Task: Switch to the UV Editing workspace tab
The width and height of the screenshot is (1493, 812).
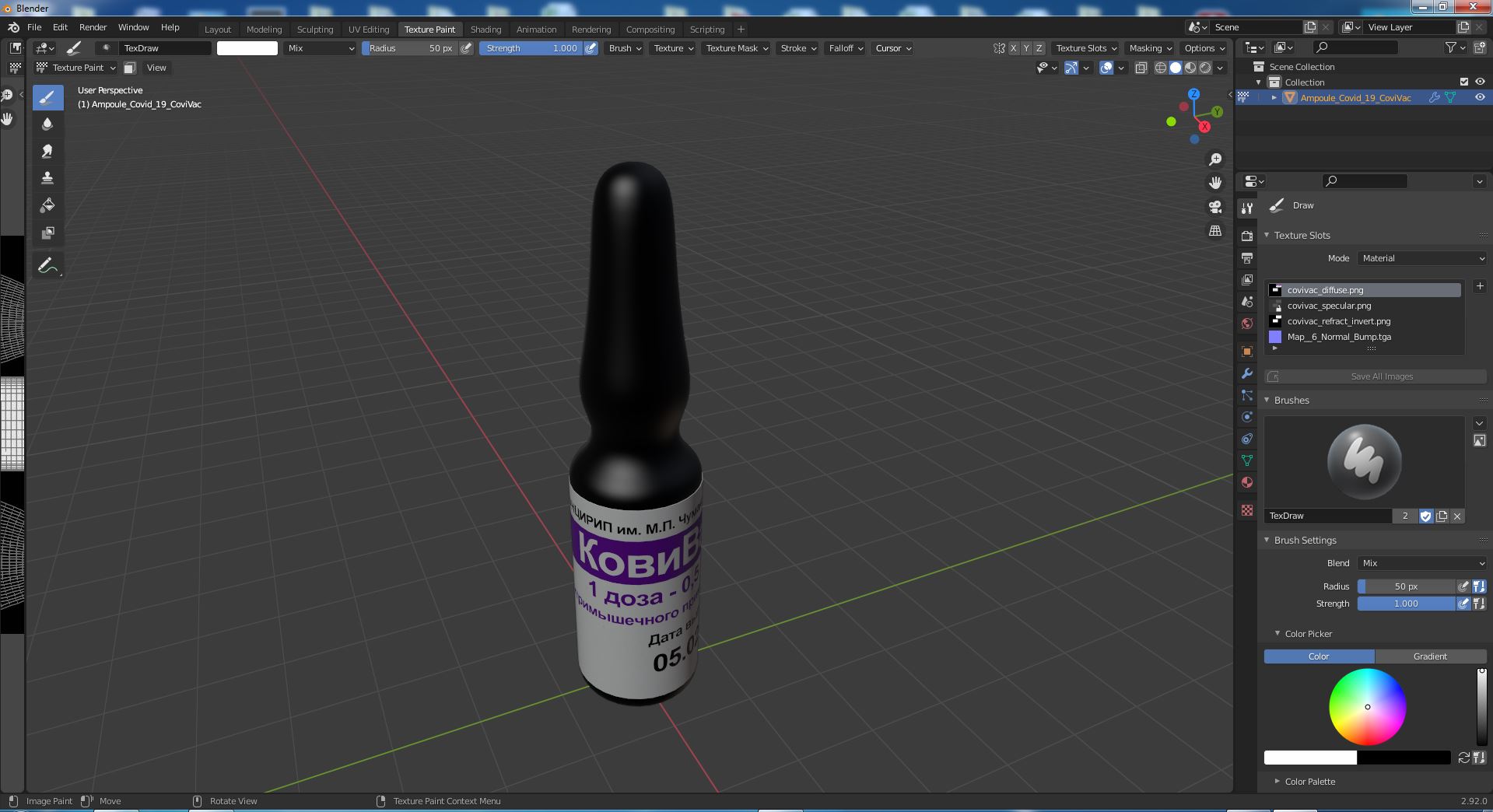Action: click(x=369, y=30)
